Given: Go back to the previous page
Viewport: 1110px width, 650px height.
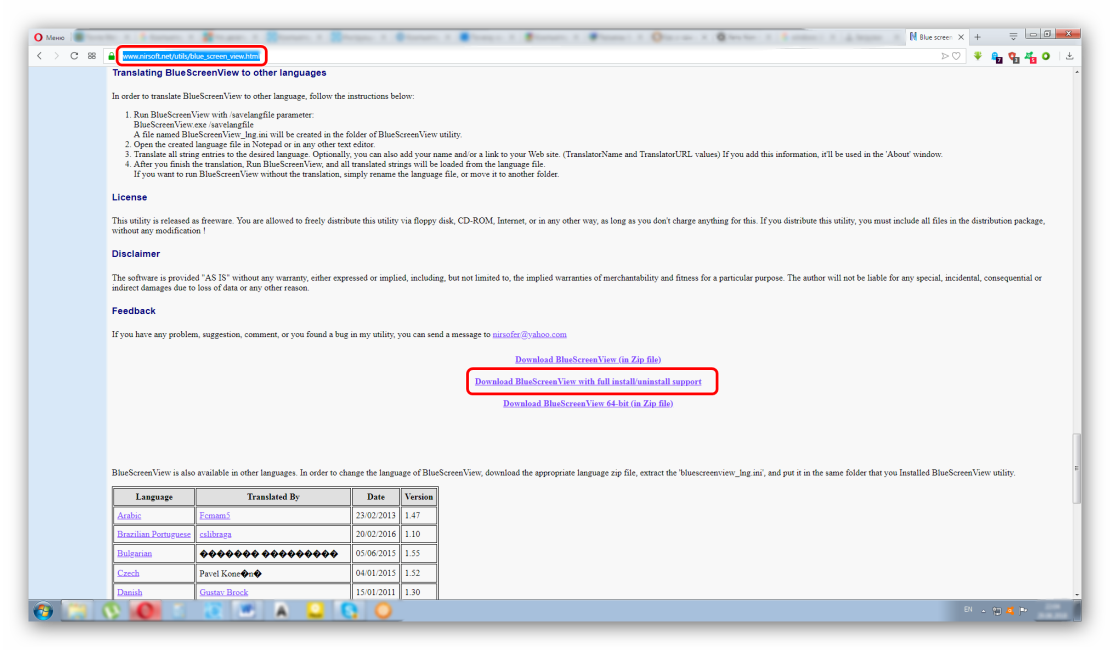Looking at the screenshot, I should [40, 56].
